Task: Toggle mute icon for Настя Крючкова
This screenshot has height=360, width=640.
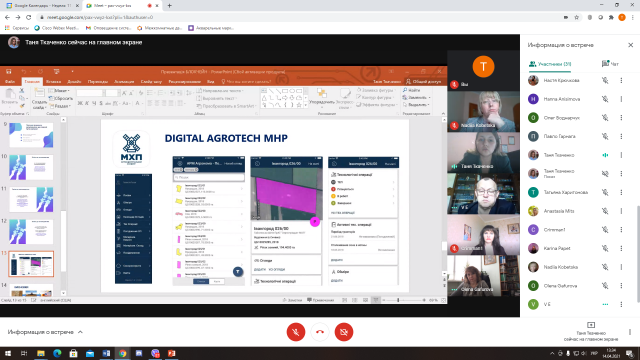Action: coord(605,80)
